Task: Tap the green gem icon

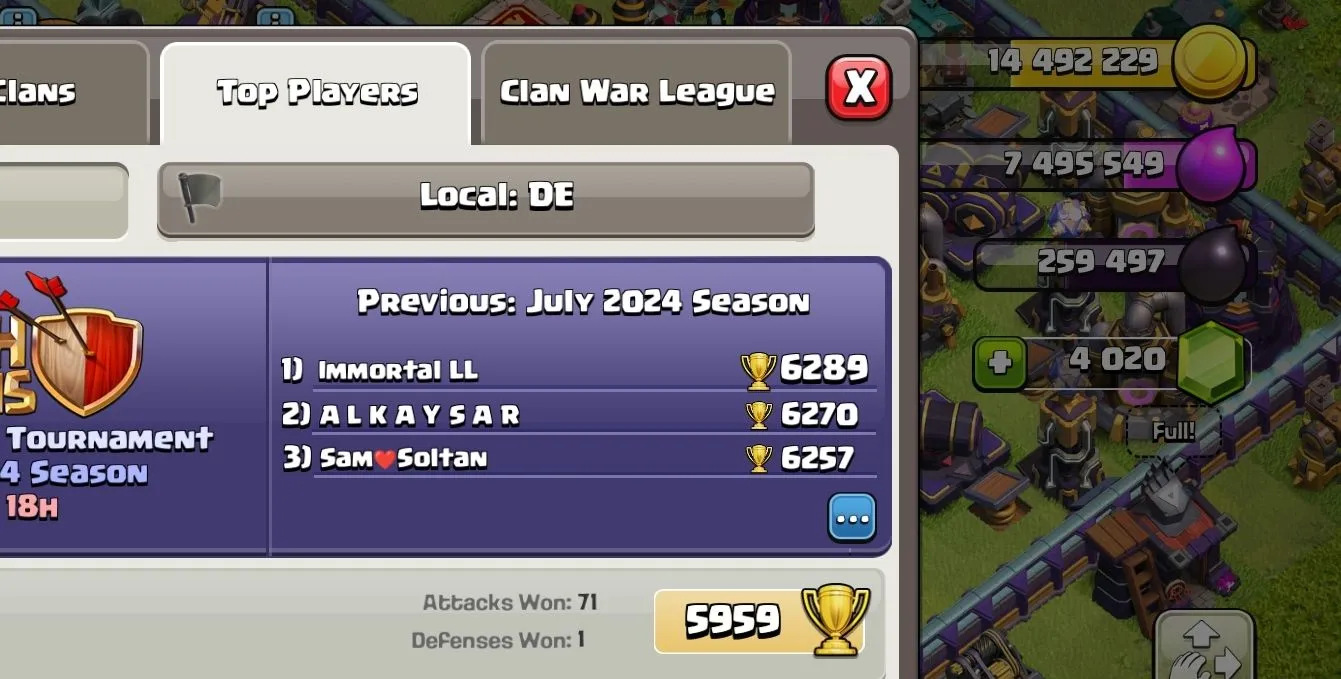Action: pyautogui.click(x=1211, y=363)
